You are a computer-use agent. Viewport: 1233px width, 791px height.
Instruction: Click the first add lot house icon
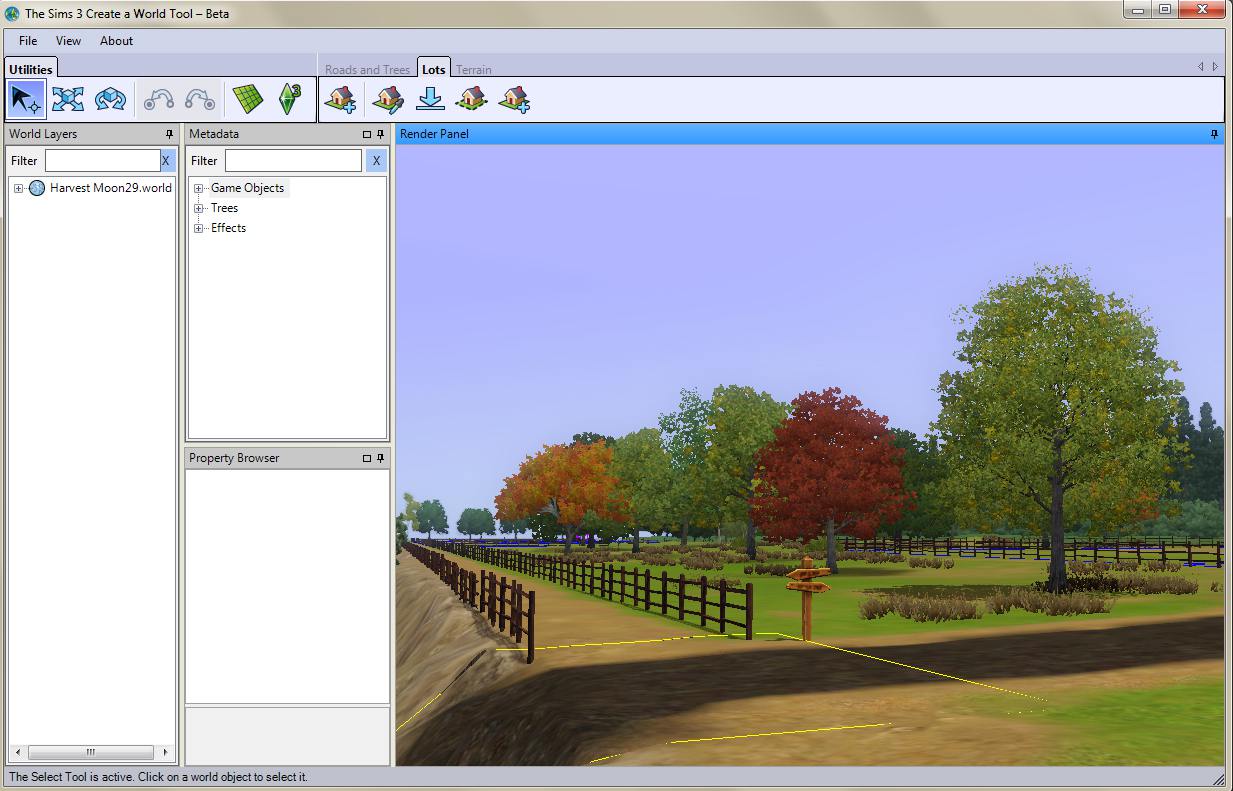pos(341,99)
